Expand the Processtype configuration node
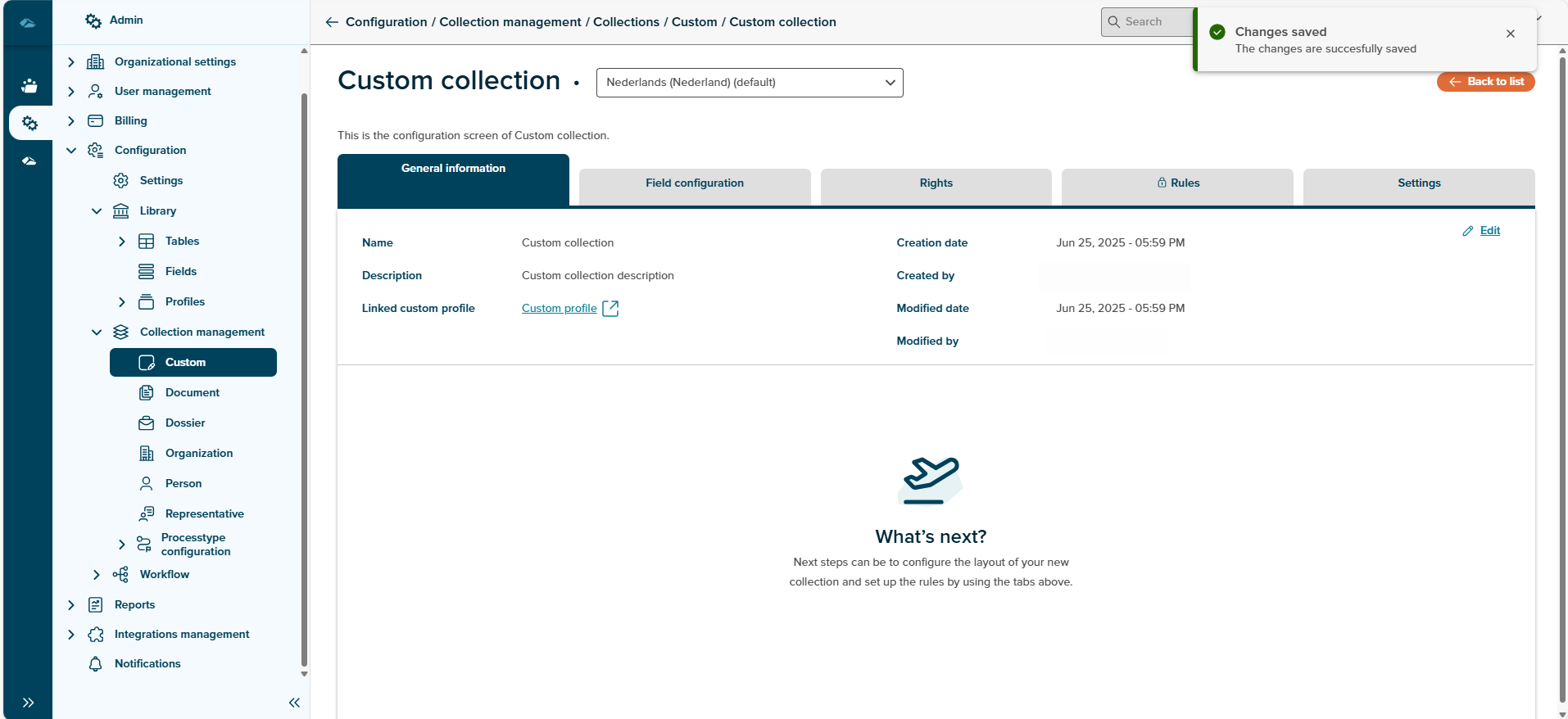Viewport: 1568px width, 719px height. coord(122,545)
